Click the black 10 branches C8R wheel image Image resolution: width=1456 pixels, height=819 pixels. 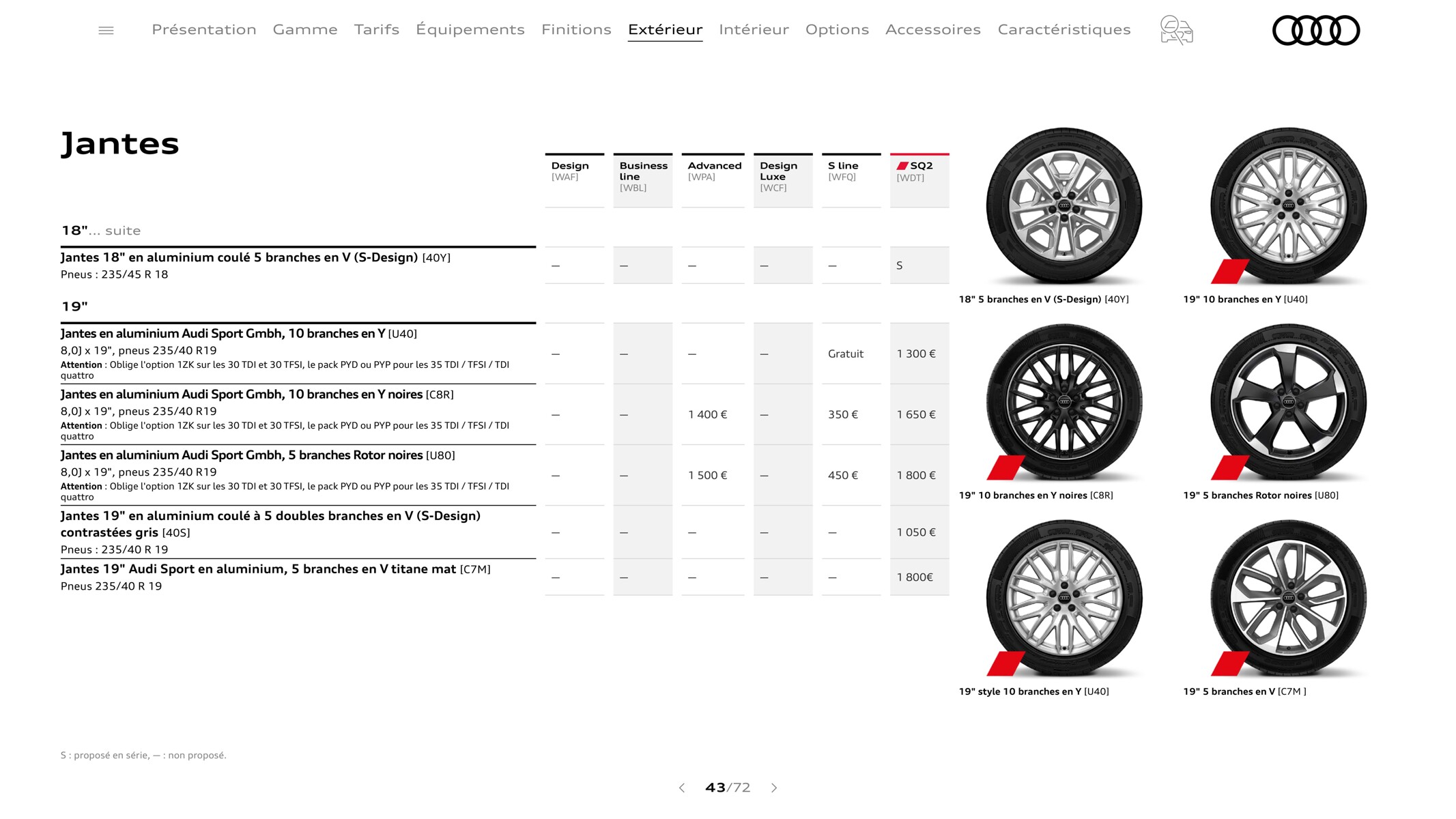tap(1064, 402)
